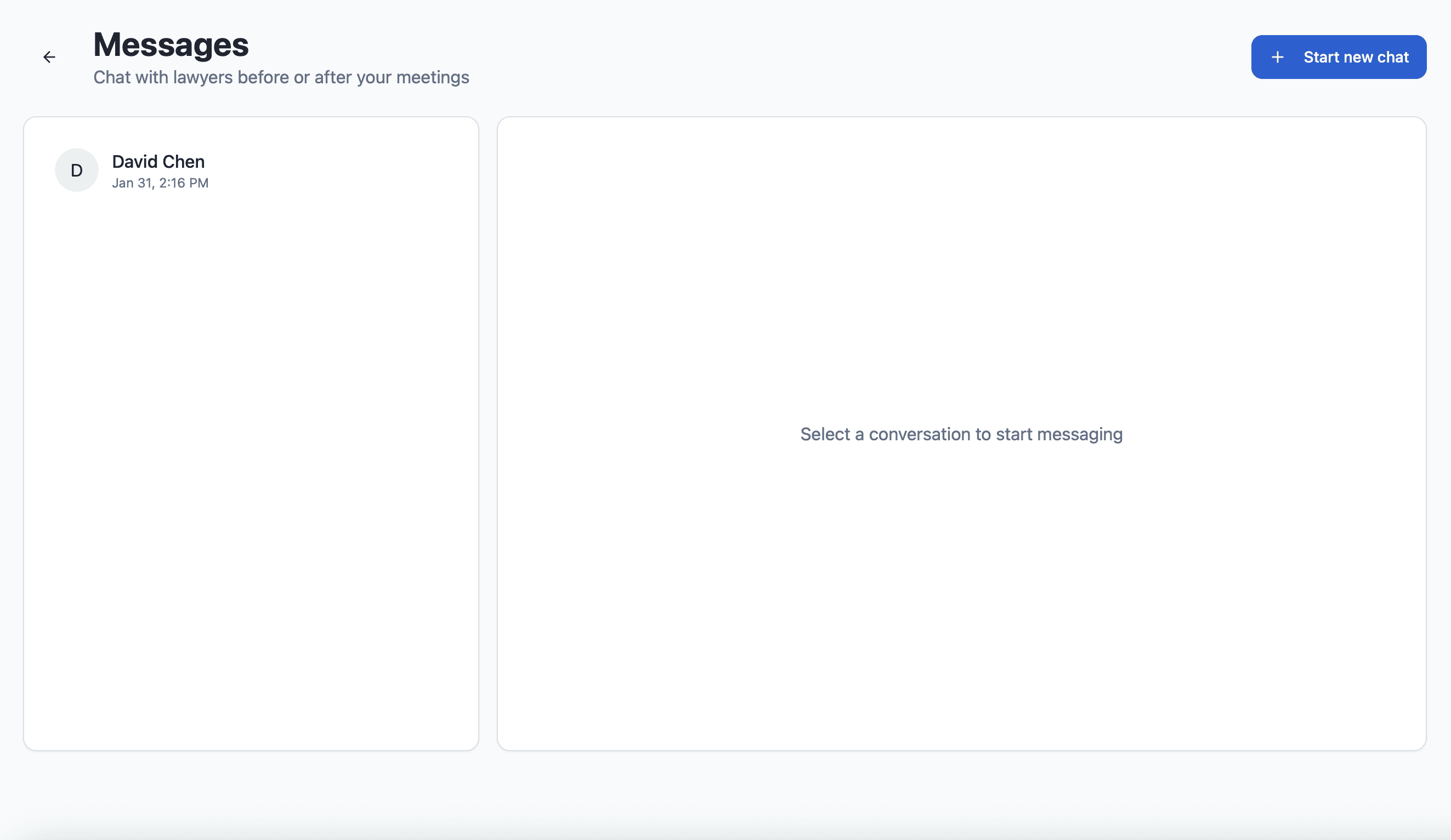Click the word 'meetings' in the subtitle
Screen dimensions: 1451x840
(433, 77)
